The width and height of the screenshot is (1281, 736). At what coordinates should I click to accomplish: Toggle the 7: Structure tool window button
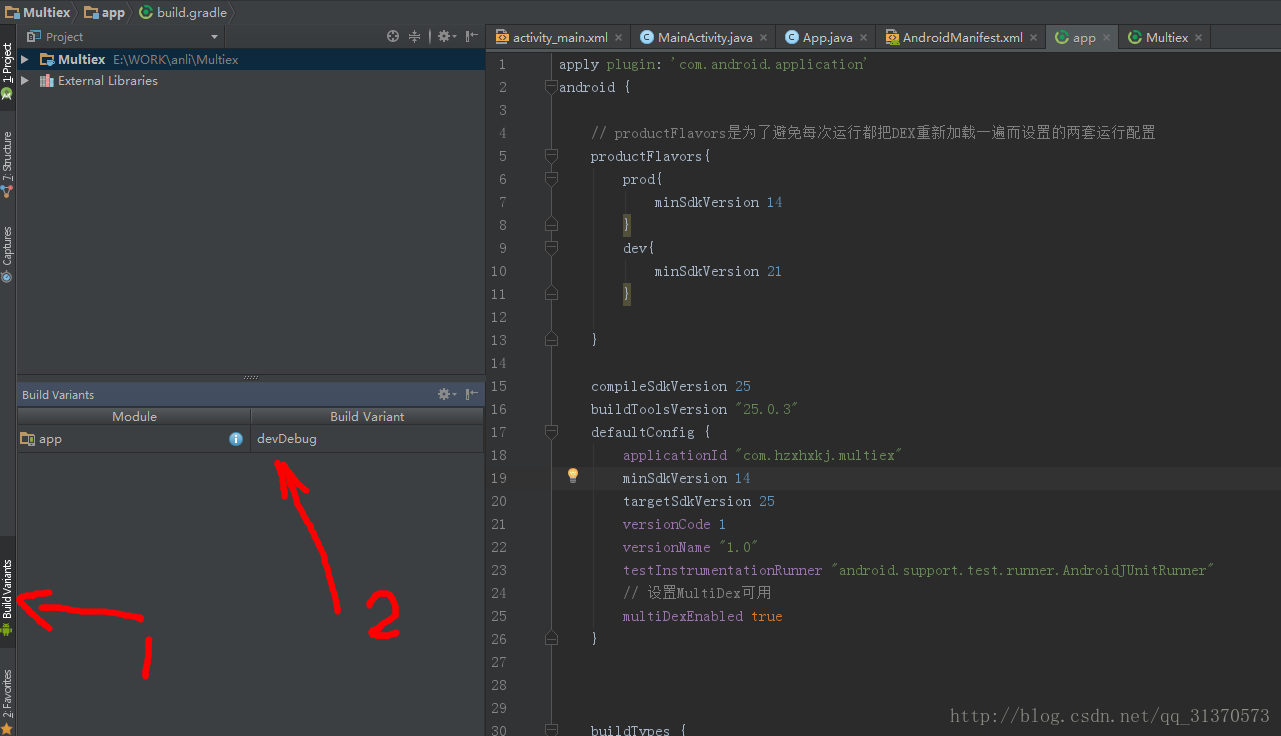coord(7,164)
